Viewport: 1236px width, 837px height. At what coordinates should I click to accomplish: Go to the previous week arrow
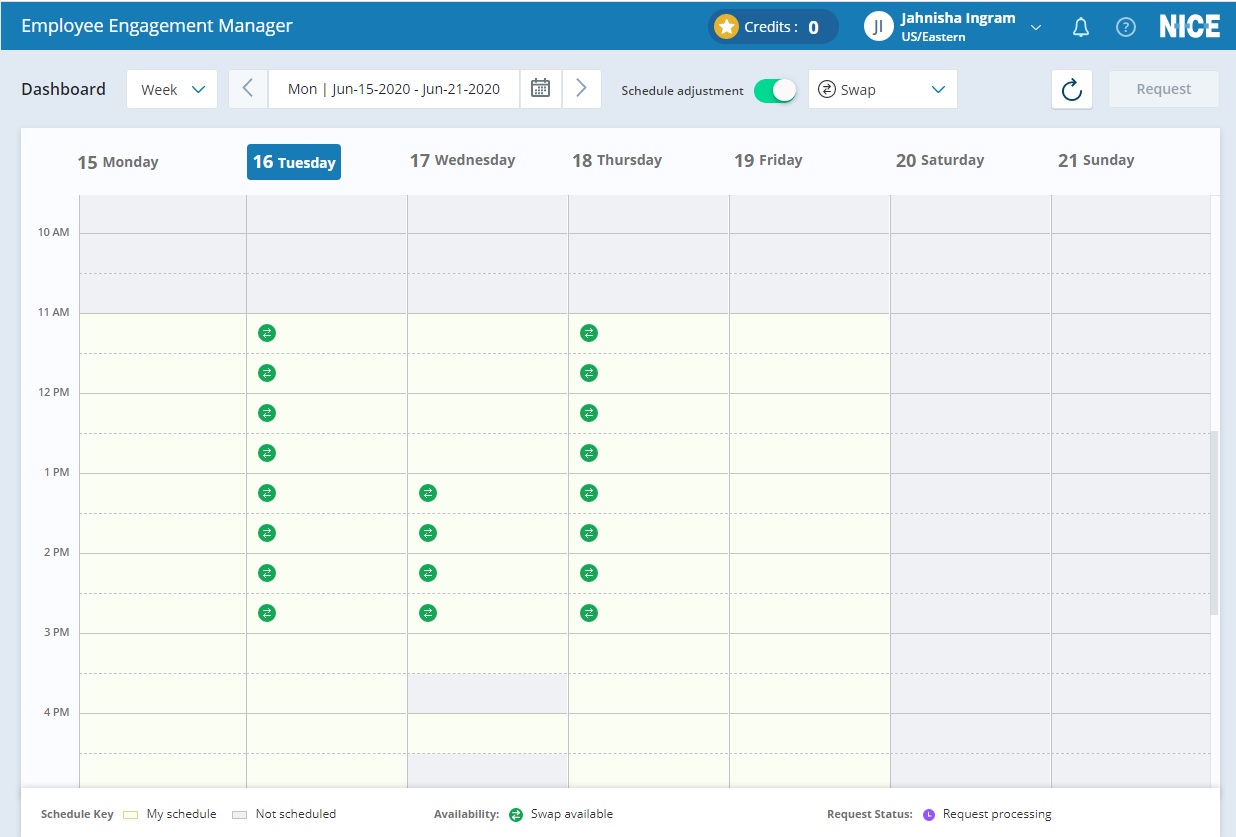[249, 89]
